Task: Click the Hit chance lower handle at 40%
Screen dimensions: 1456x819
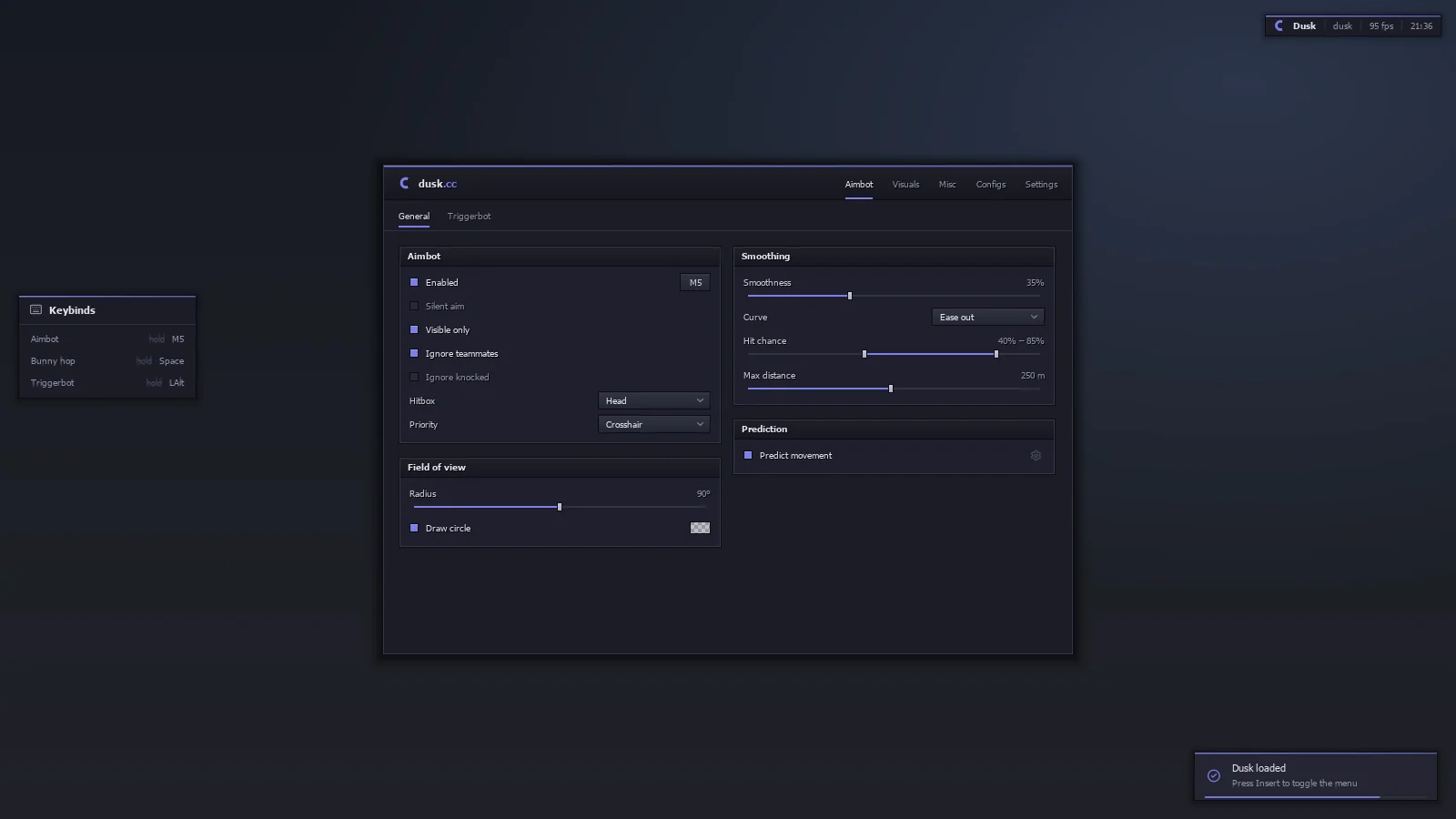Action: (864, 354)
